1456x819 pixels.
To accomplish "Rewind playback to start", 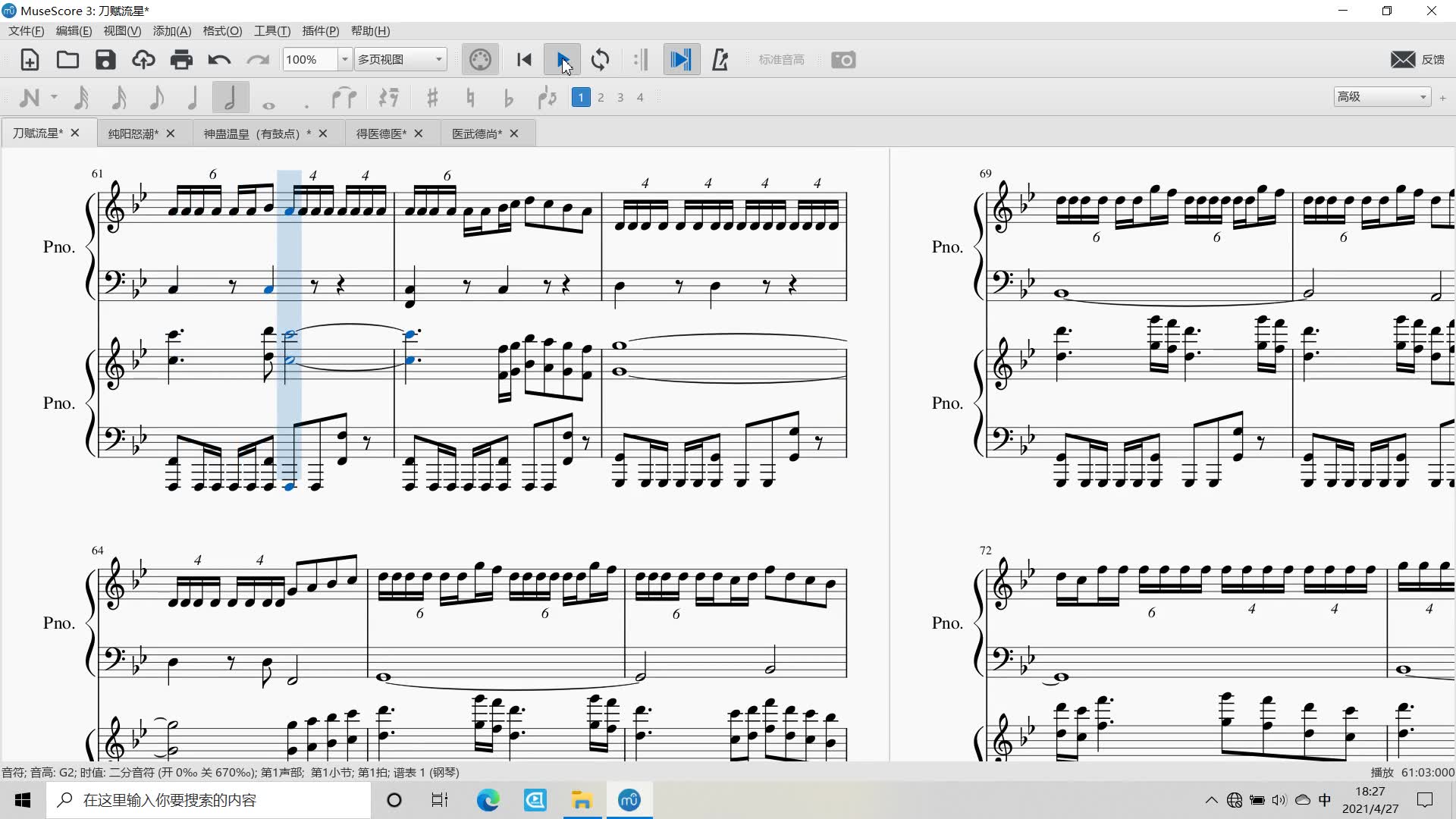I will [x=524, y=60].
